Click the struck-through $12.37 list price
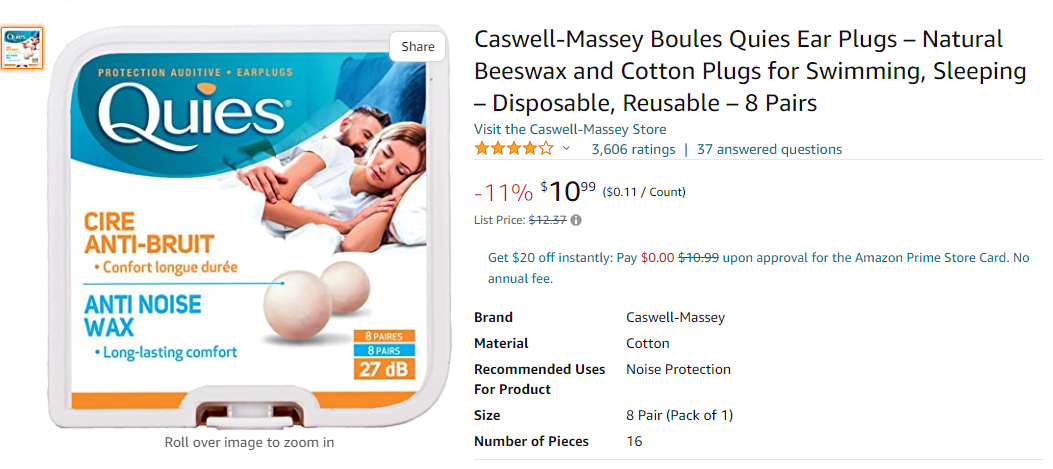This screenshot has width=1053, height=469. [x=547, y=220]
